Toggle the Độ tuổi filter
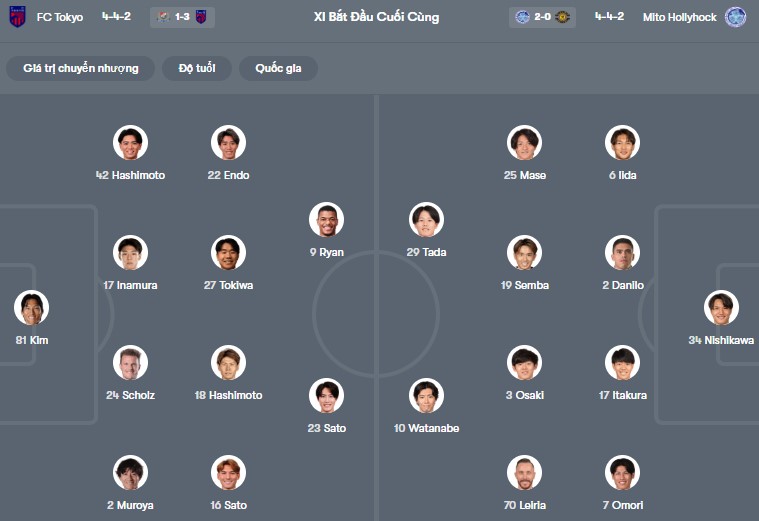Viewport: 759px width, 521px height. click(x=197, y=68)
